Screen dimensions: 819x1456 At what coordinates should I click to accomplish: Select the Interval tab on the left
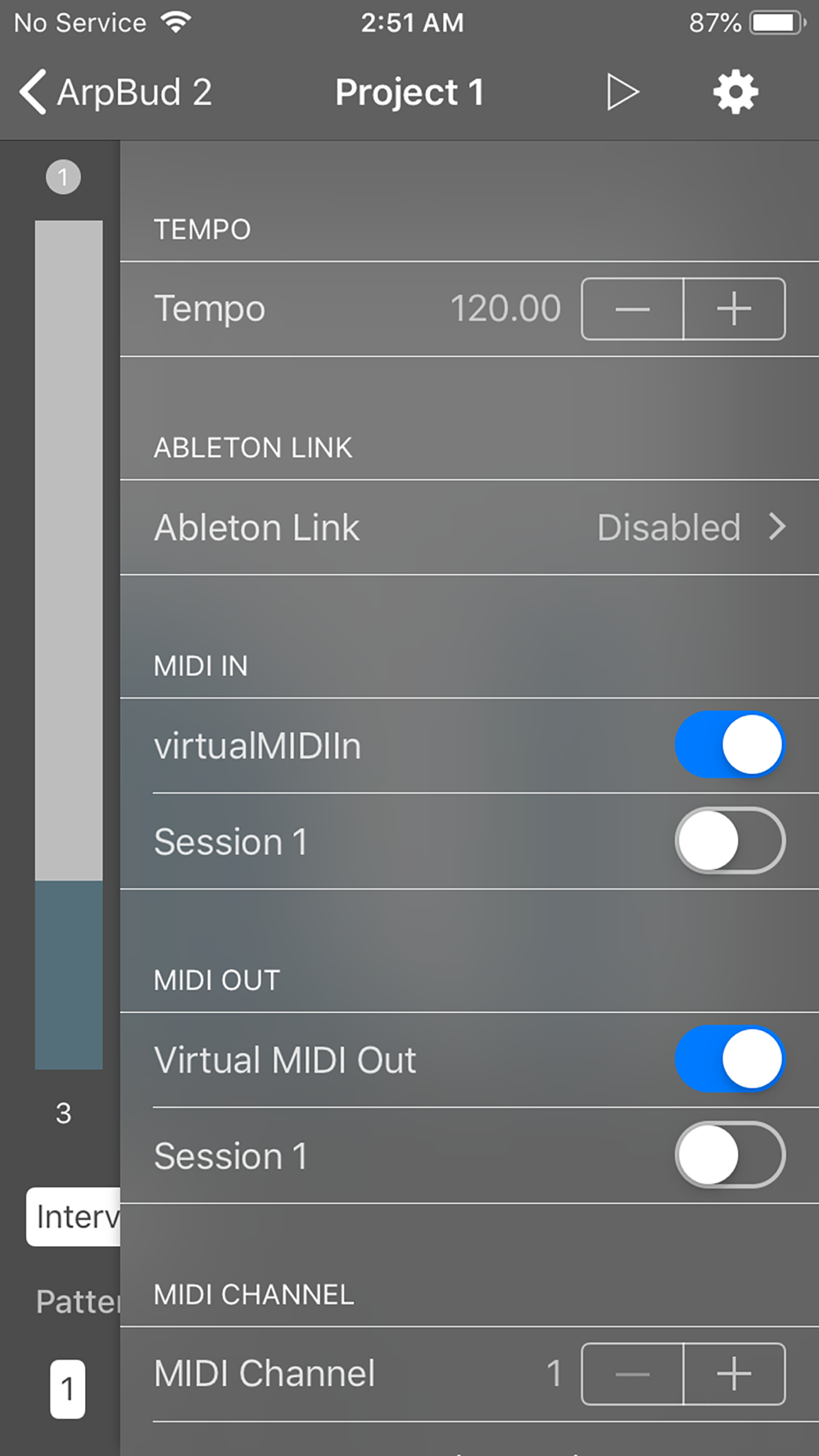pos(74,1217)
